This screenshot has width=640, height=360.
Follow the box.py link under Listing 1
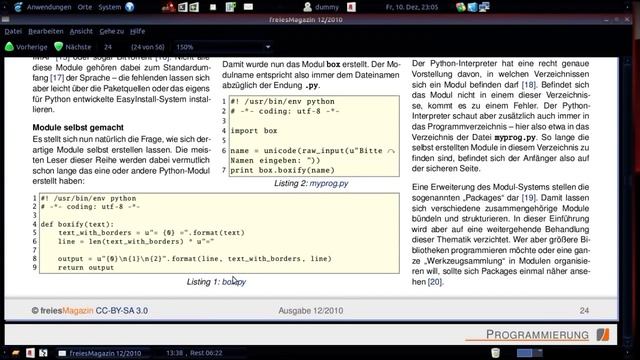[234, 282]
